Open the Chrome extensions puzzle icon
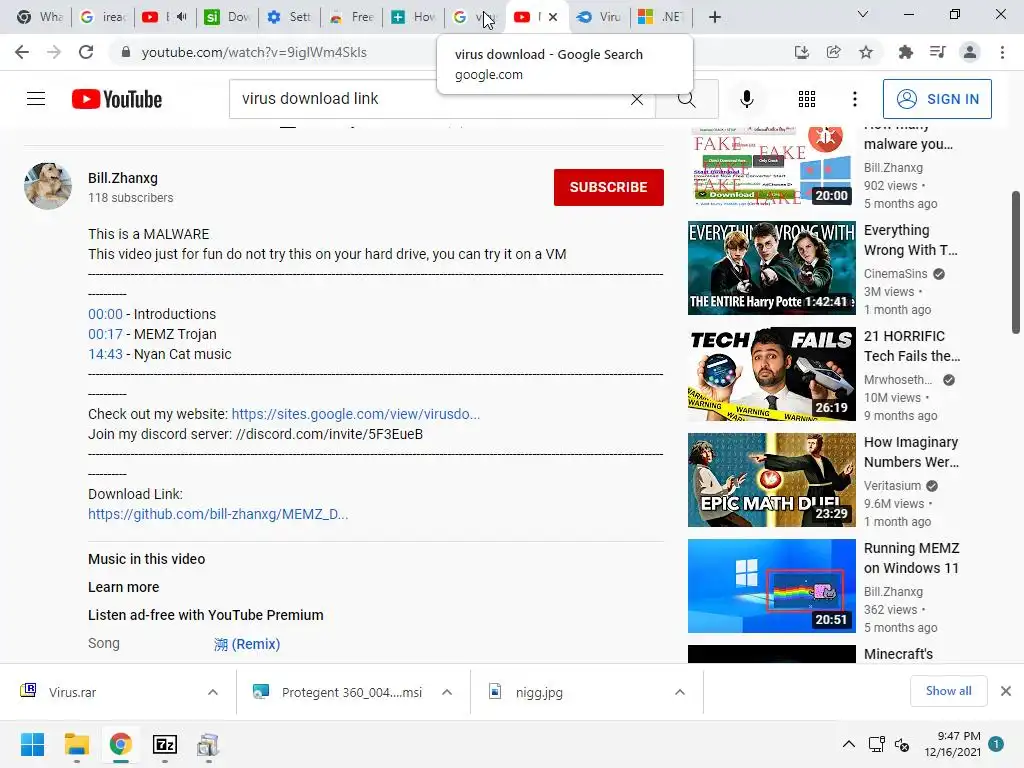 click(x=906, y=52)
